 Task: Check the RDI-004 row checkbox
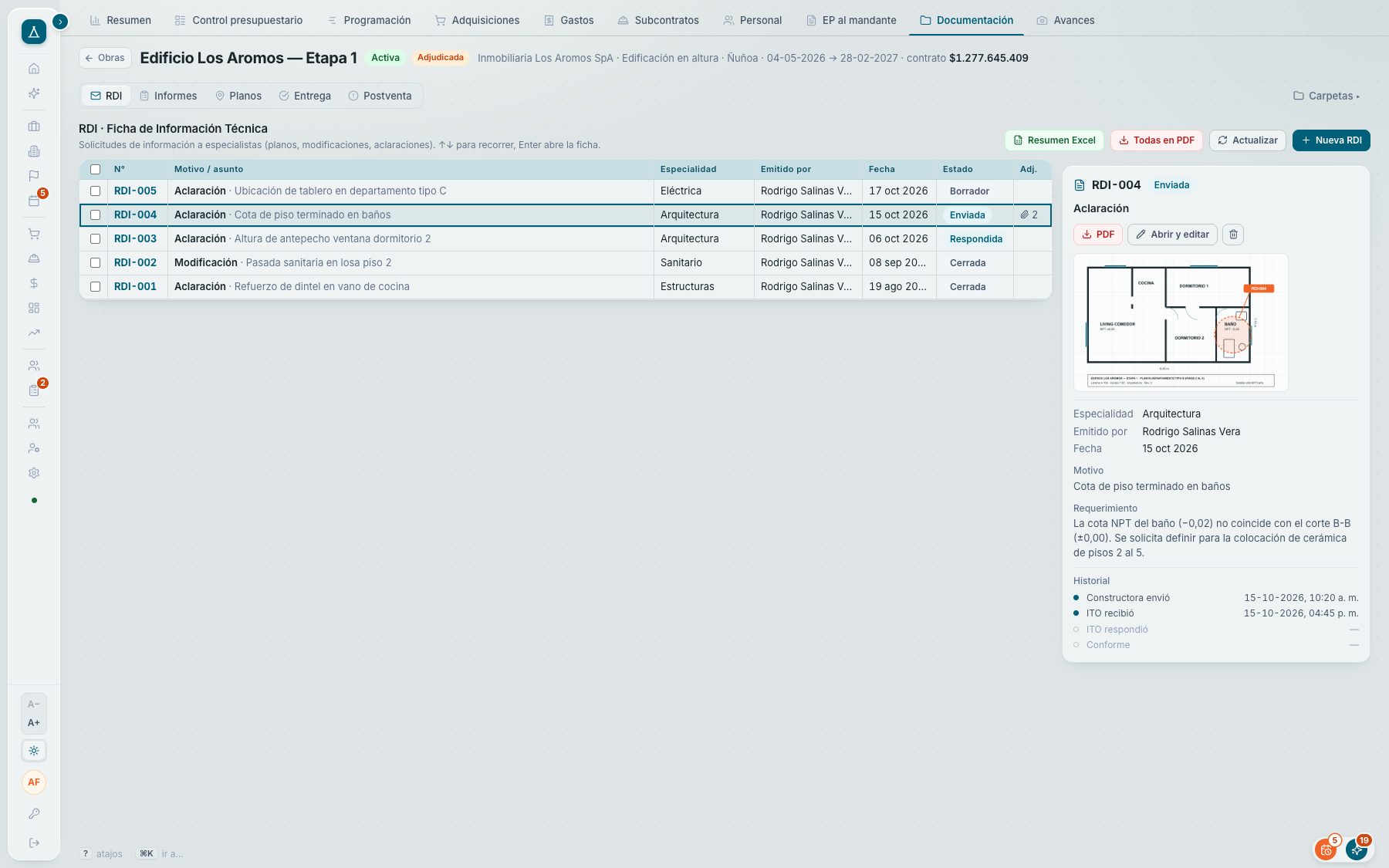click(x=96, y=215)
